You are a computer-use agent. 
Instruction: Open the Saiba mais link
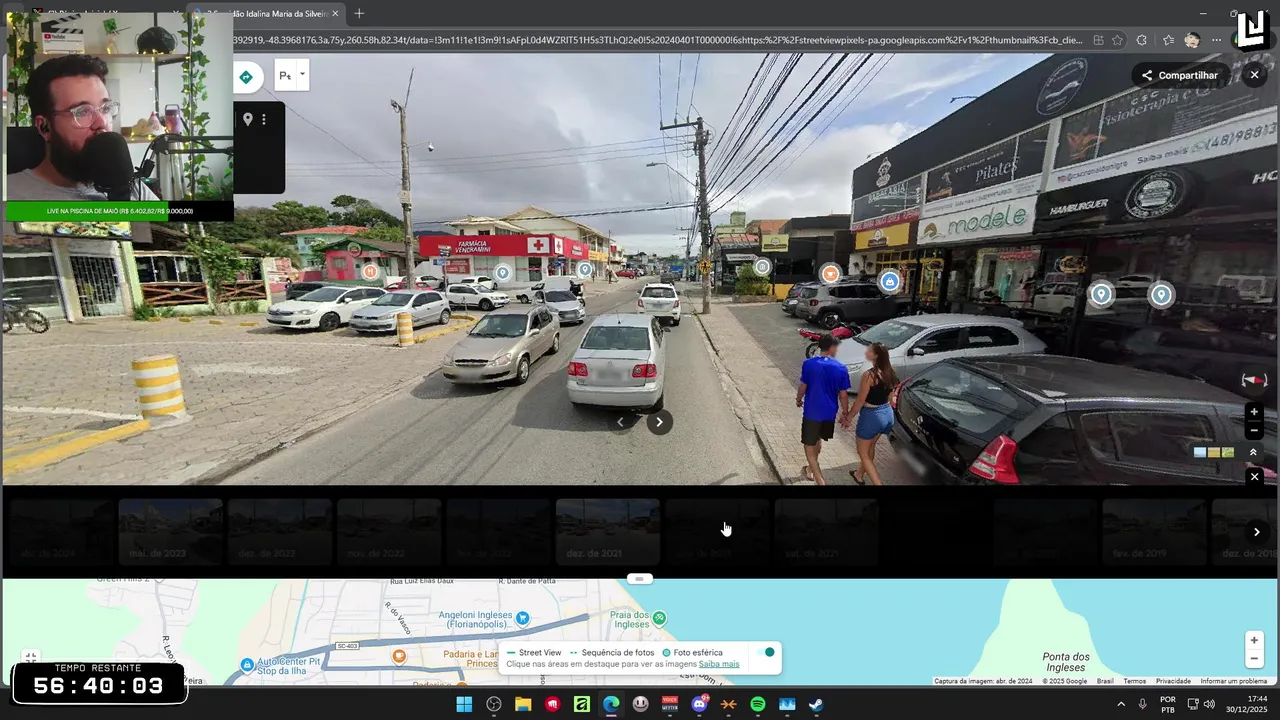point(719,664)
